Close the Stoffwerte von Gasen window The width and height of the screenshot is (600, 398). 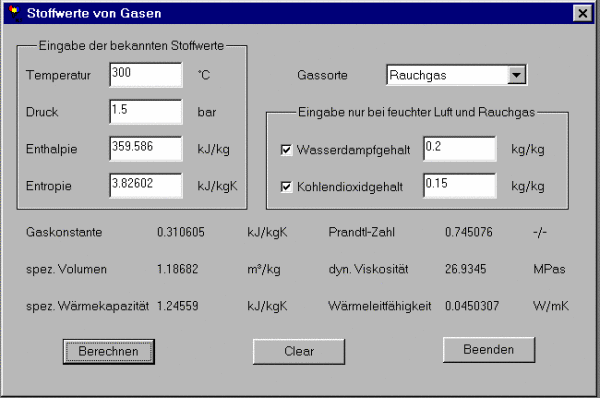[583, 13]
